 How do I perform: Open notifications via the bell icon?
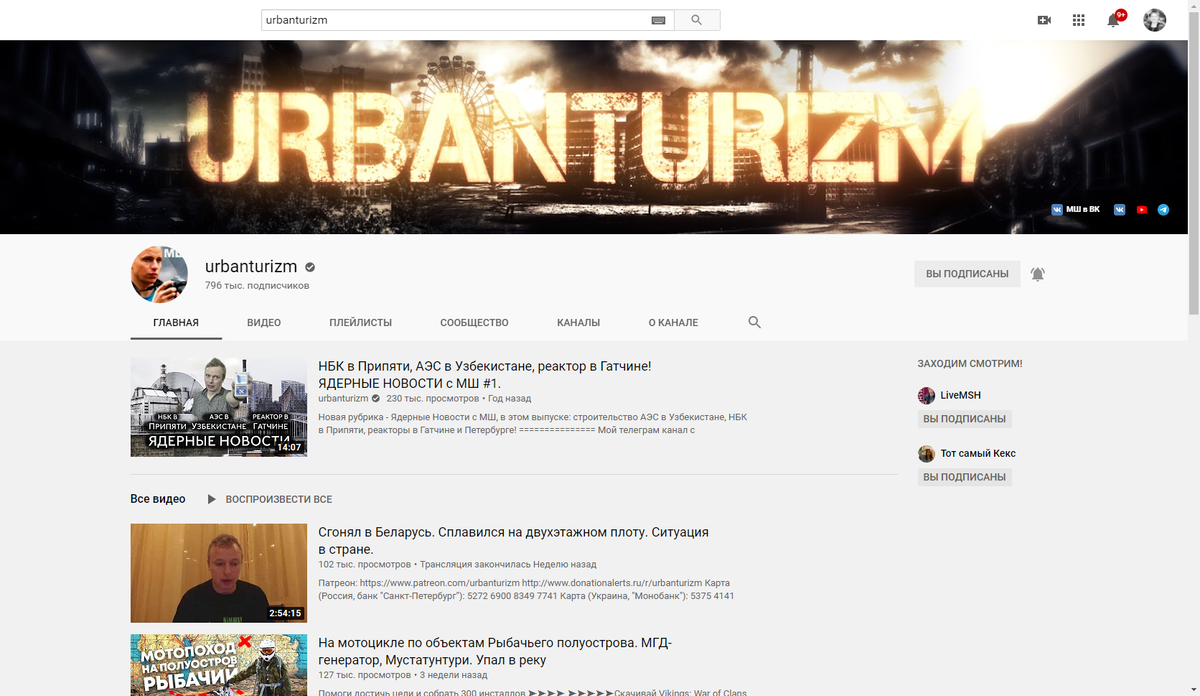pos(1112,19)
